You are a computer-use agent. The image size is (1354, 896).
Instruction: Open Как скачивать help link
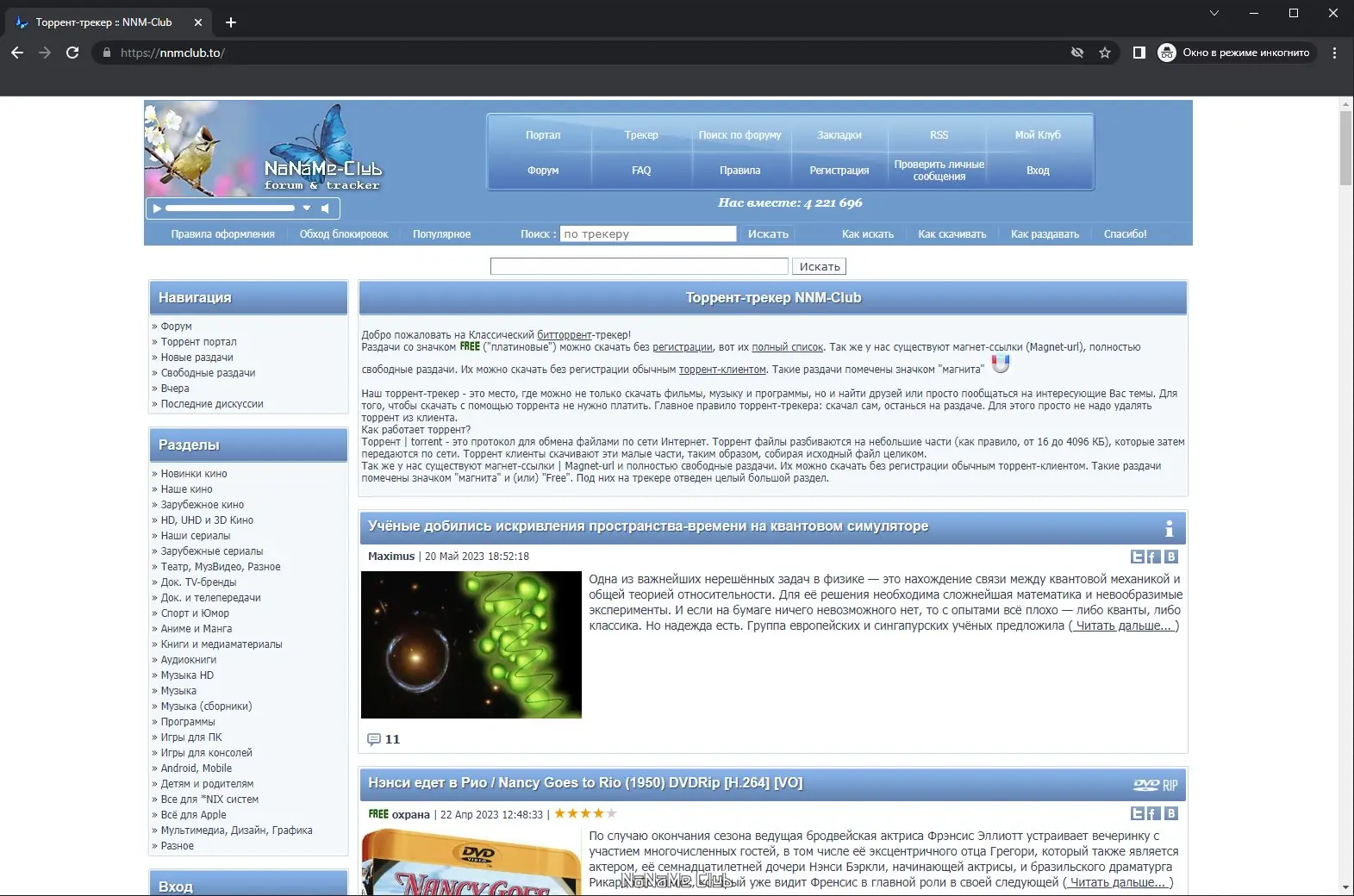[952, 234]
